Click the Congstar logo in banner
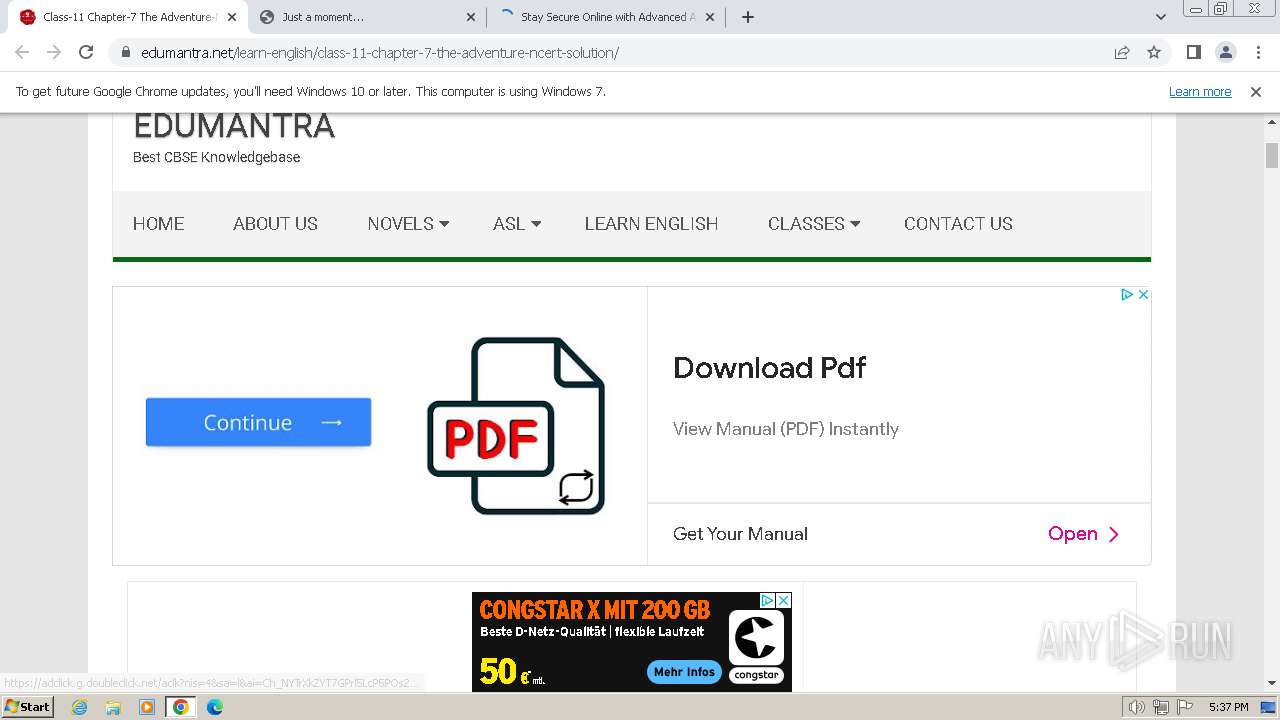Viewport: 1280px width, 720px height. pyautogui.click(x=756, y=647)
